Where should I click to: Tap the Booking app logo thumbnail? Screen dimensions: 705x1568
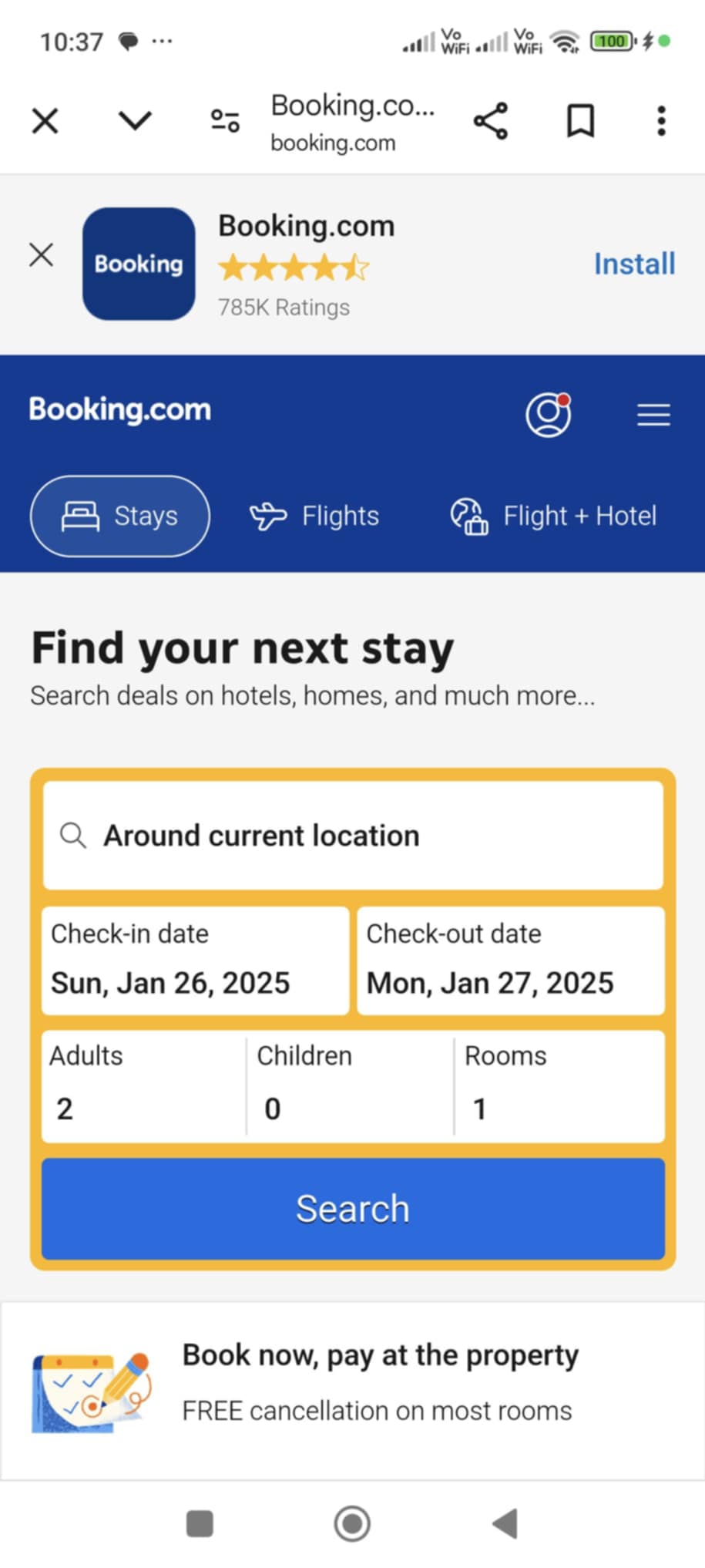pos(139,264)
